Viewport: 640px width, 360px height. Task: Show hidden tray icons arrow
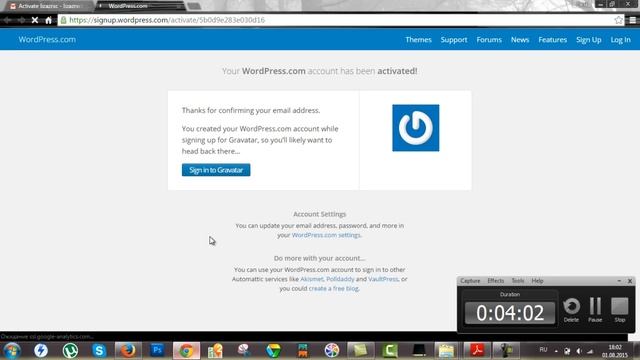click(556, 351)
